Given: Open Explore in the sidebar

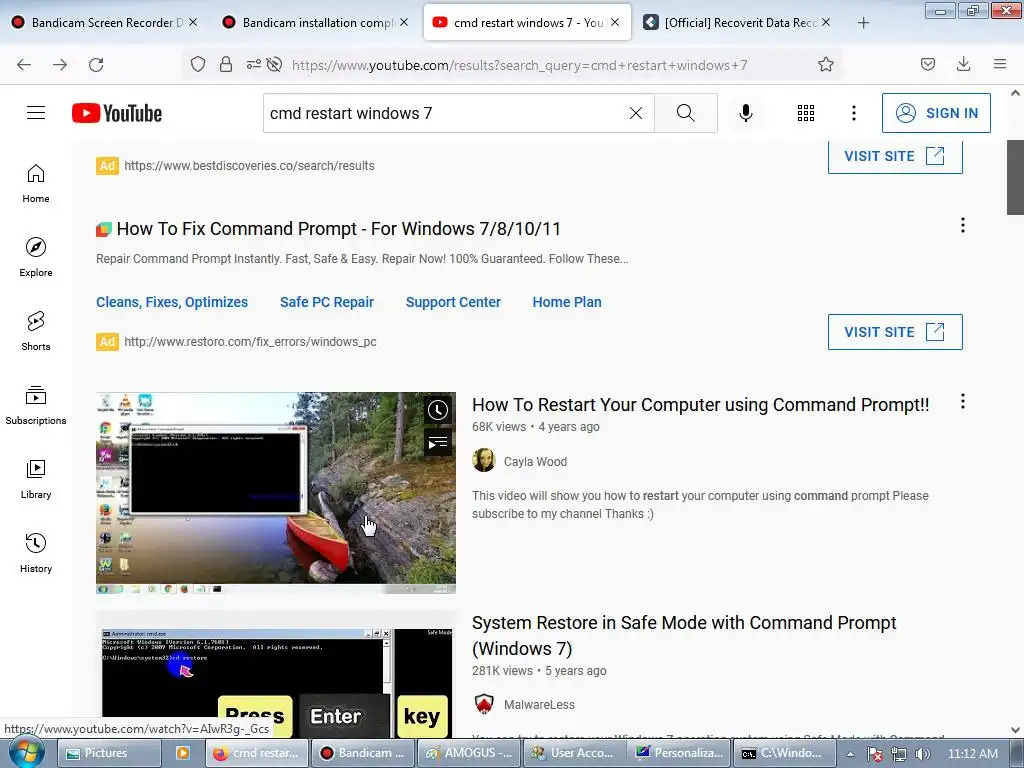Looking at the screenshot, I should point(36,257).
